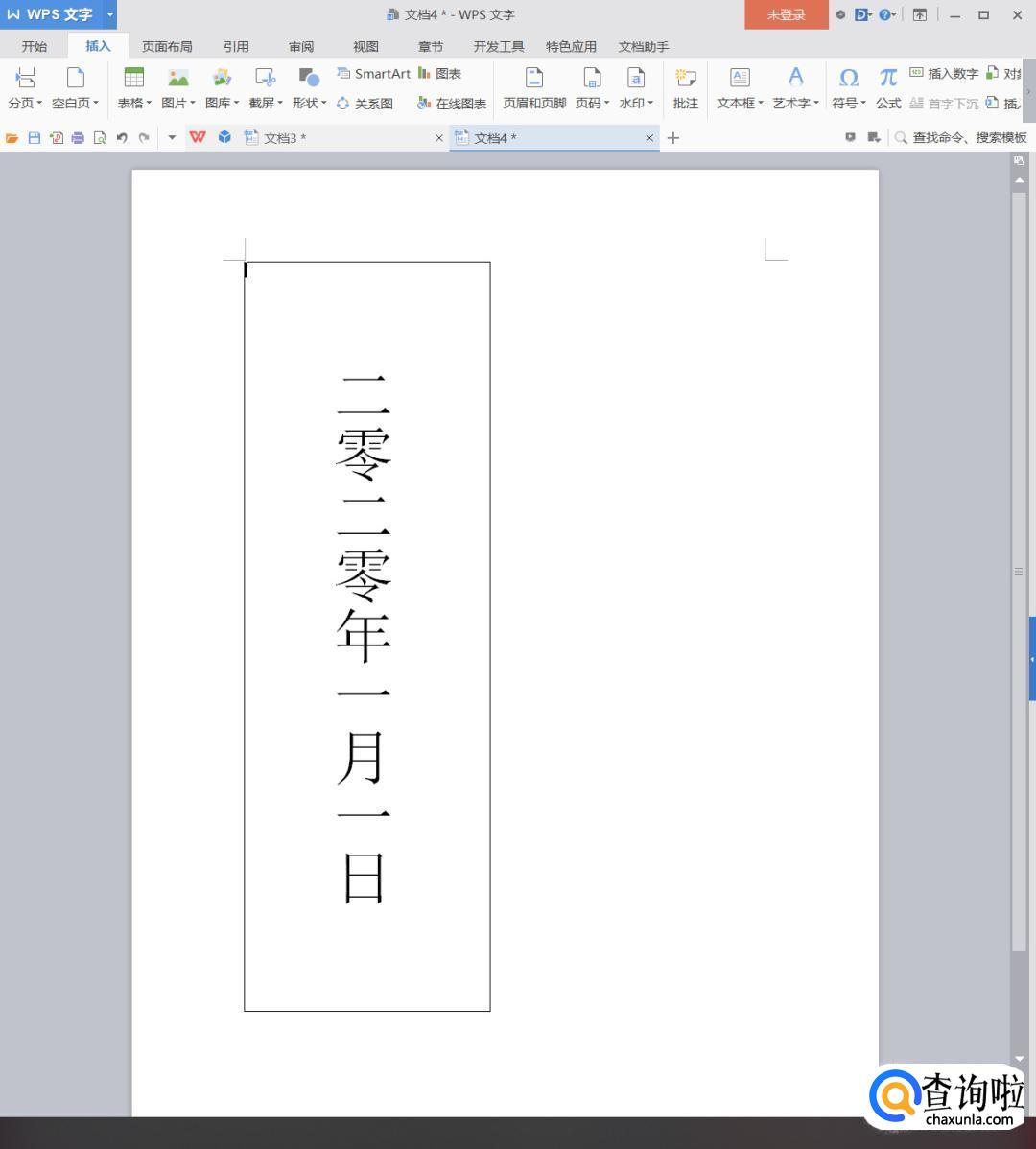Expand the 空白页 dropdown arrow
Viewport: 1036px width, 1149px height.
pos(96,104)
